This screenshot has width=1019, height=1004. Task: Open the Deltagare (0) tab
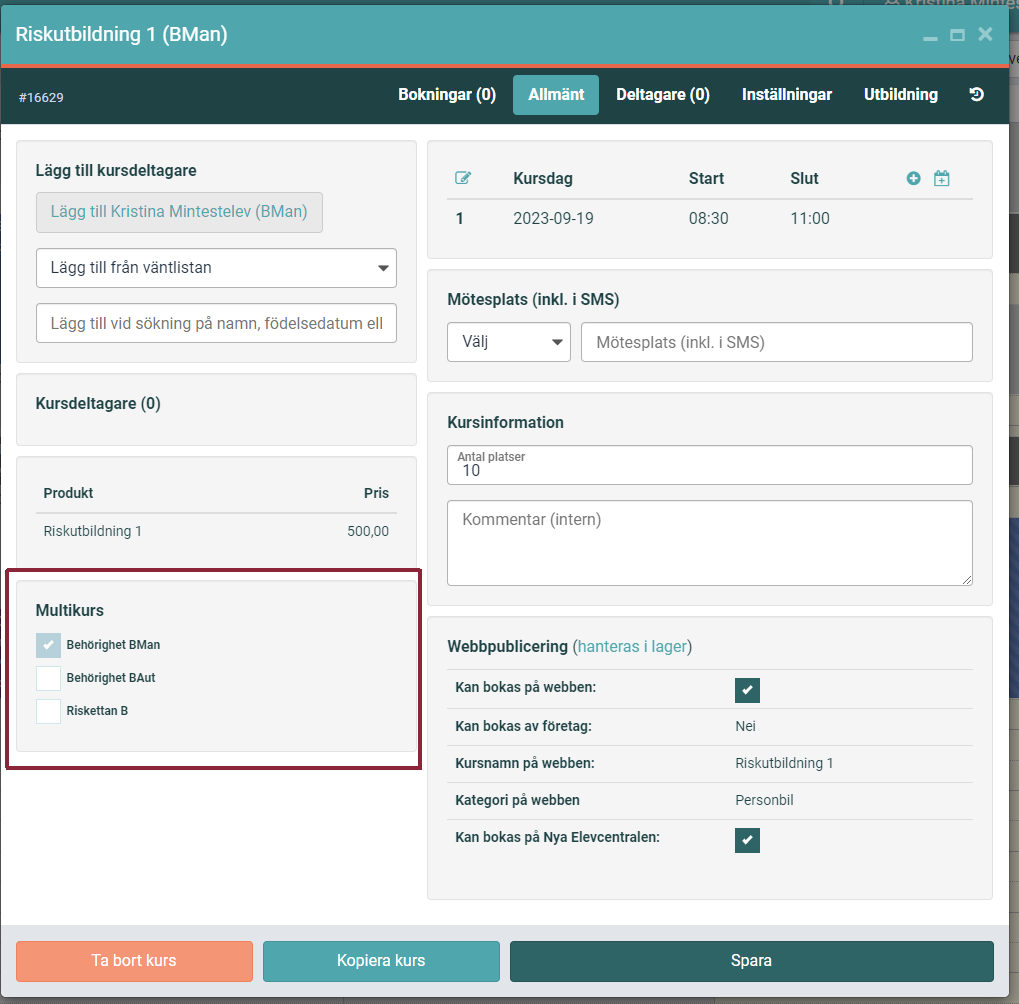(663, 95)
